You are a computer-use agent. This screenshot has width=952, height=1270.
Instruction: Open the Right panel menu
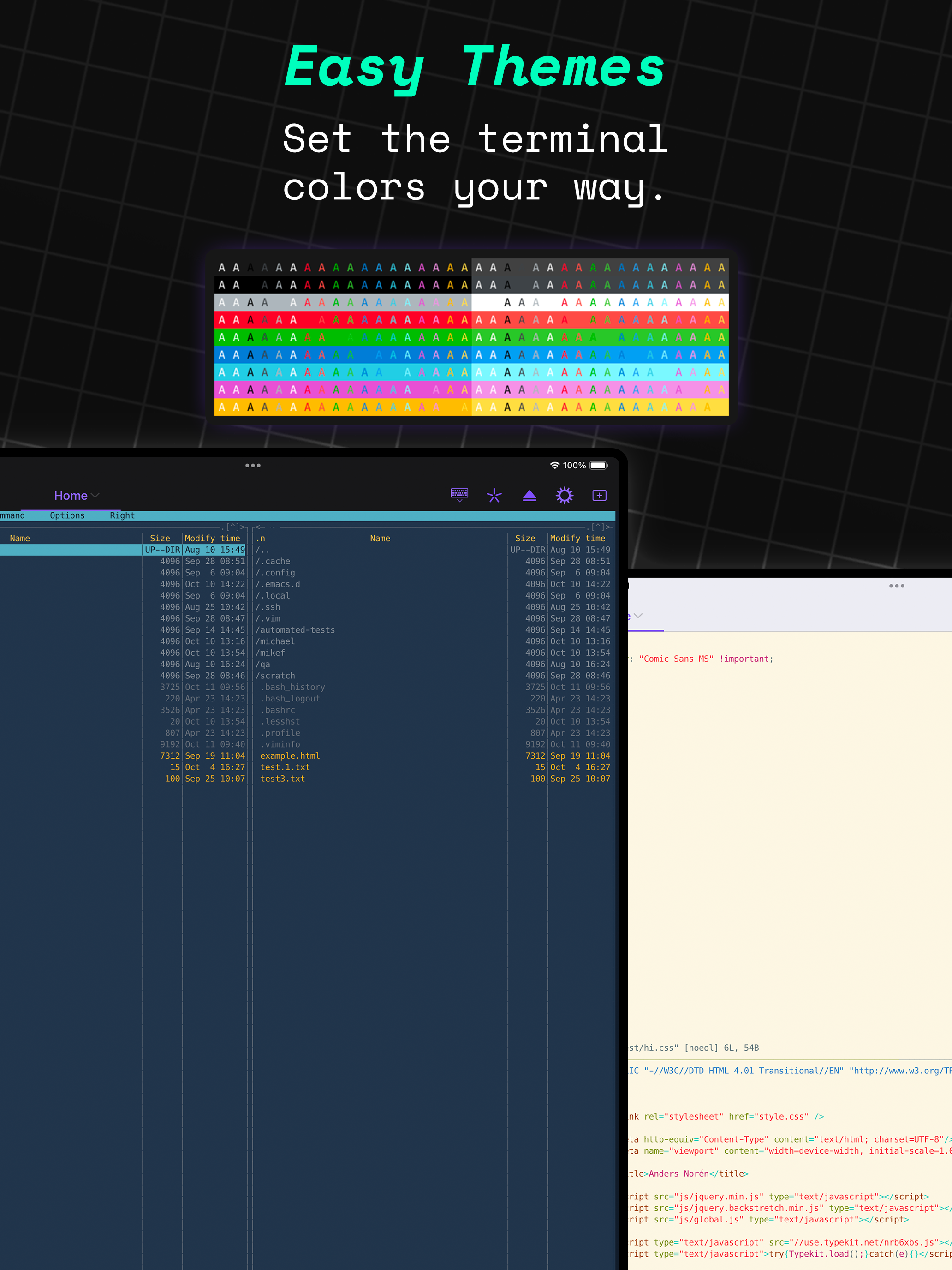pos(122,515)
